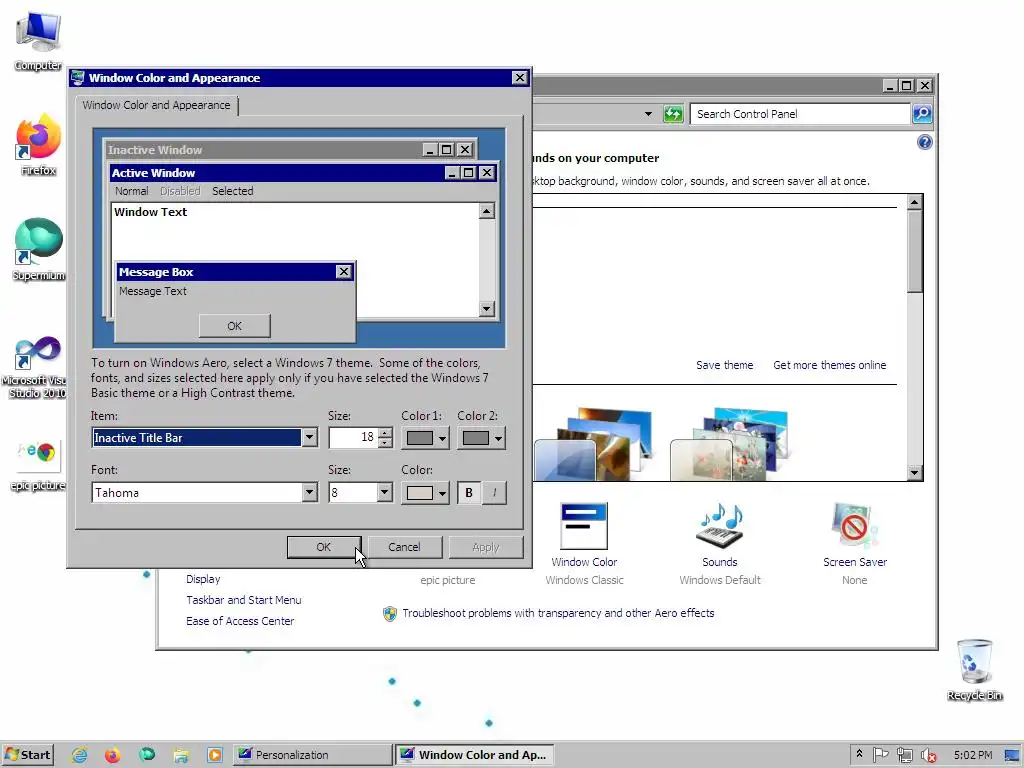Click the preview Message Box OK button
Viewport: 1024px width, 768px height.
click(234, 326)
